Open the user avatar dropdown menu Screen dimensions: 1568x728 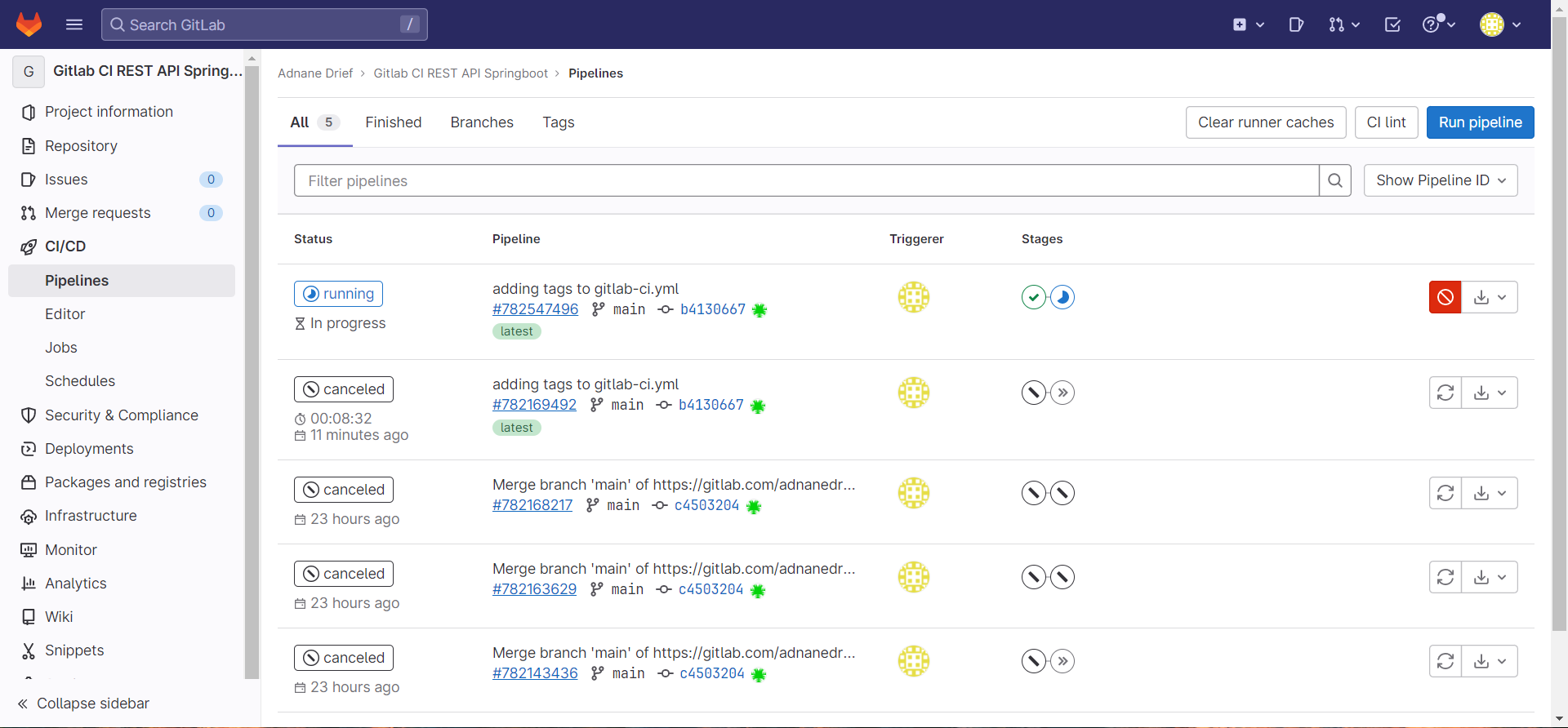(x=1500, y=24)
